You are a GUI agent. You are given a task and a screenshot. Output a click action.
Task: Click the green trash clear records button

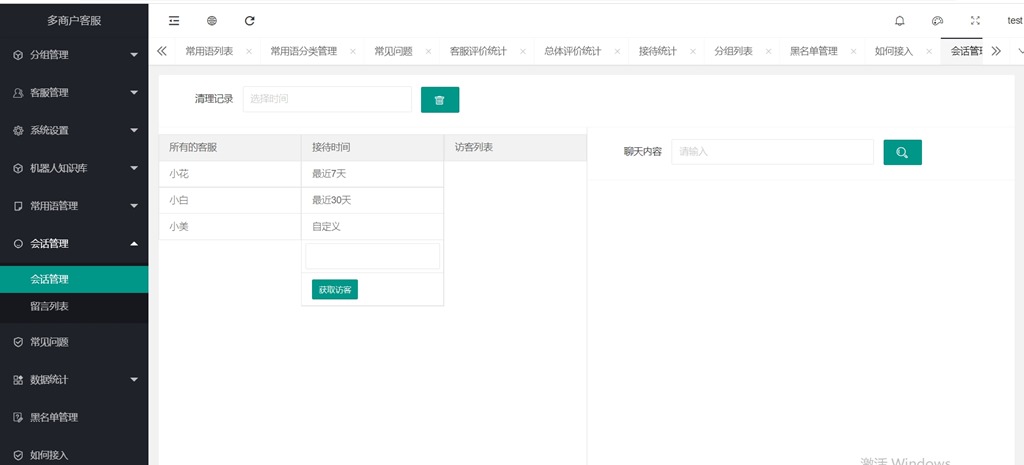[440, 100]
